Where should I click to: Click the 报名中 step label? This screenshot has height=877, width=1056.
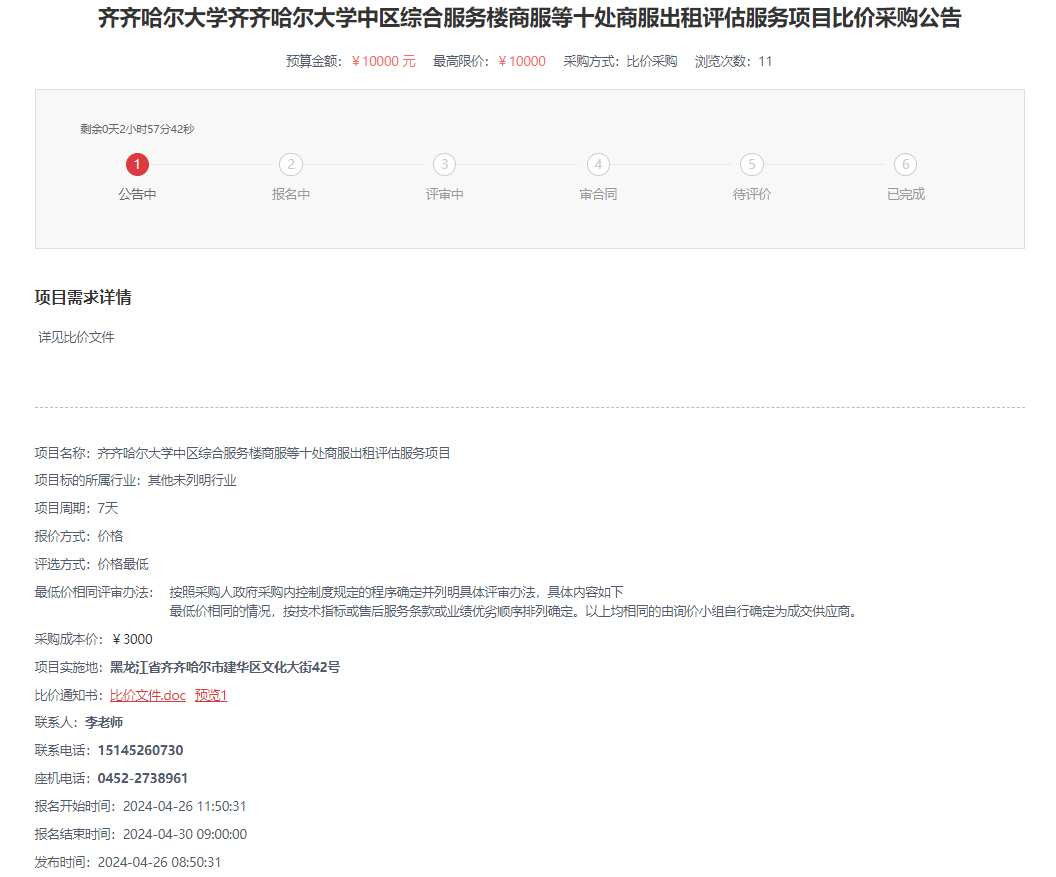coord(291,194)
